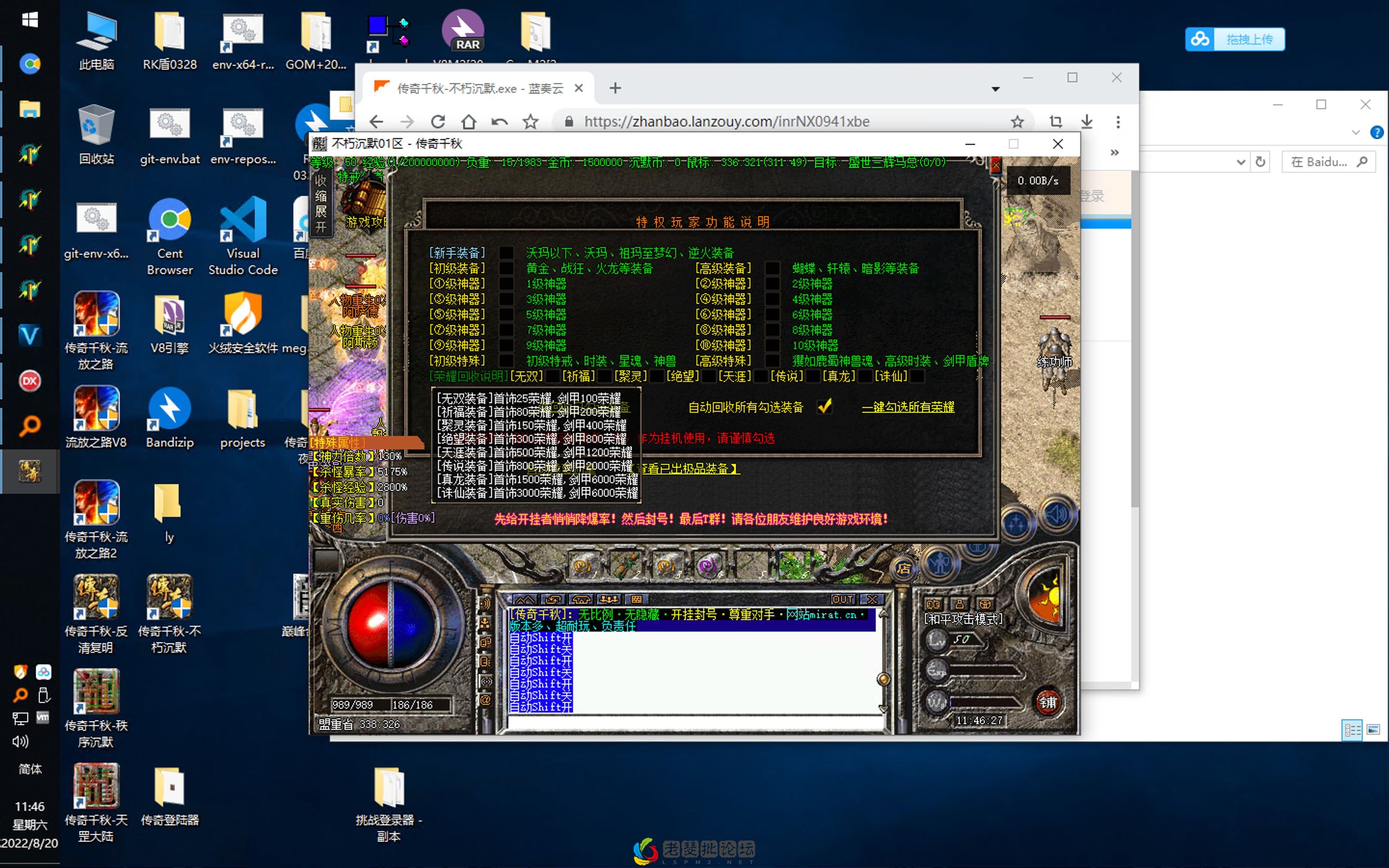Open Visual Studio Code desktop shortcut
Screen dimensions: 1389x868
coord(243,236)
